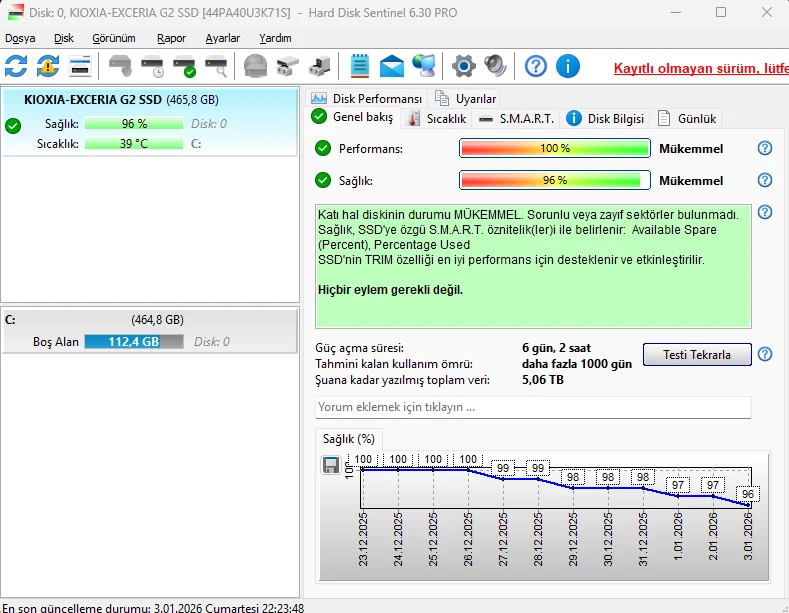This screenshot has height=613, width=789.
Task: Click the help icon beside the status text box
Action: tap(765, 212)
